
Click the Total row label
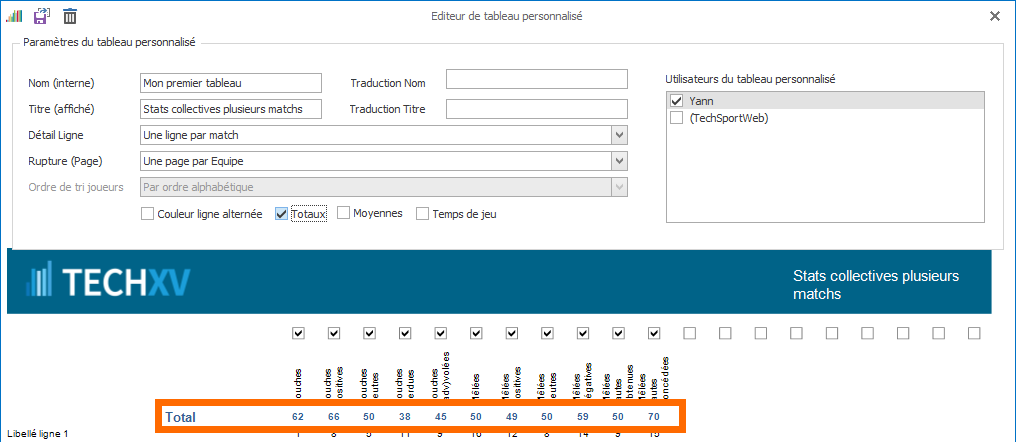(180, 417)
